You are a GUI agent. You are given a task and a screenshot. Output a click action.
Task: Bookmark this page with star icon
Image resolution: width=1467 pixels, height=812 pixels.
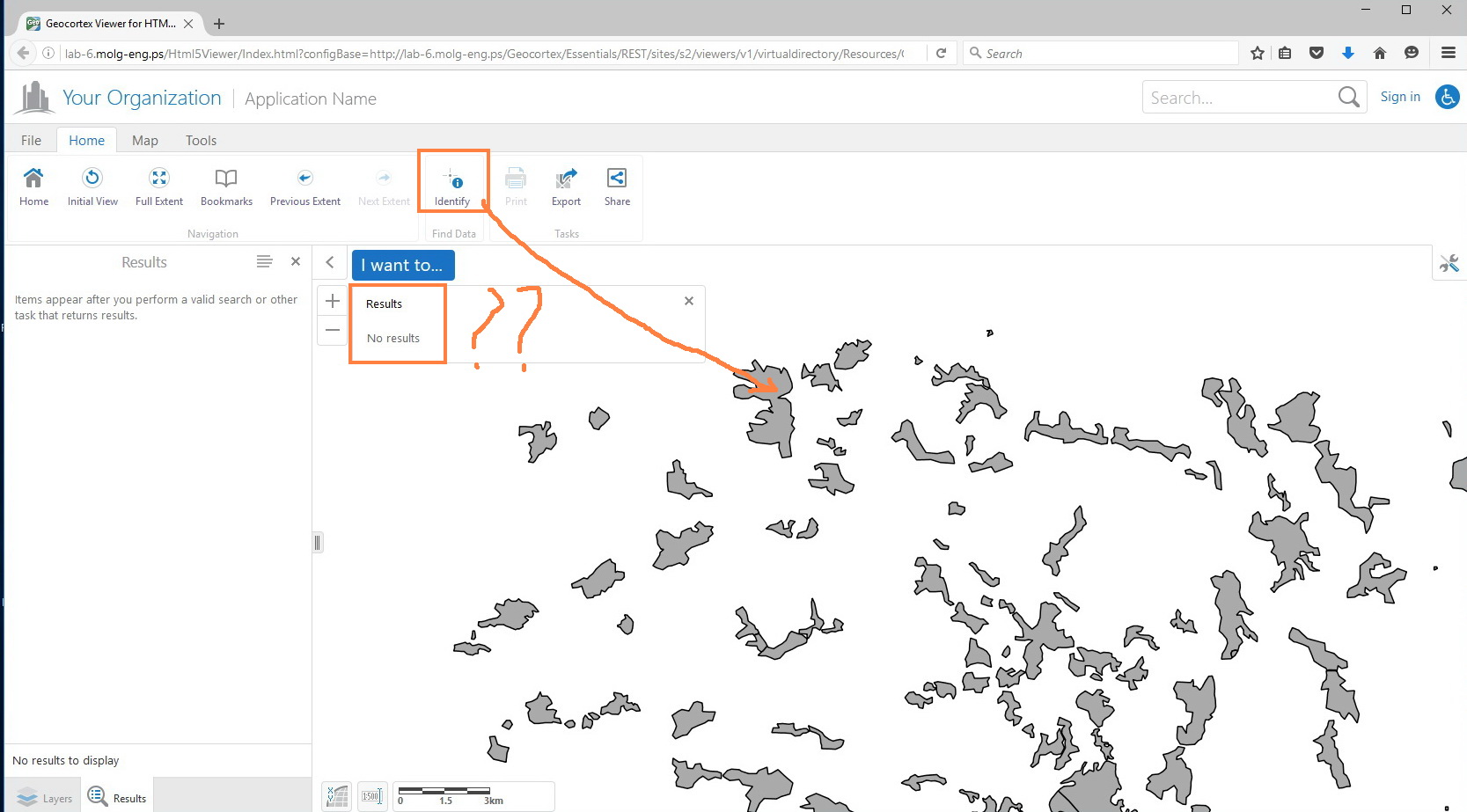coord(1258,53)
